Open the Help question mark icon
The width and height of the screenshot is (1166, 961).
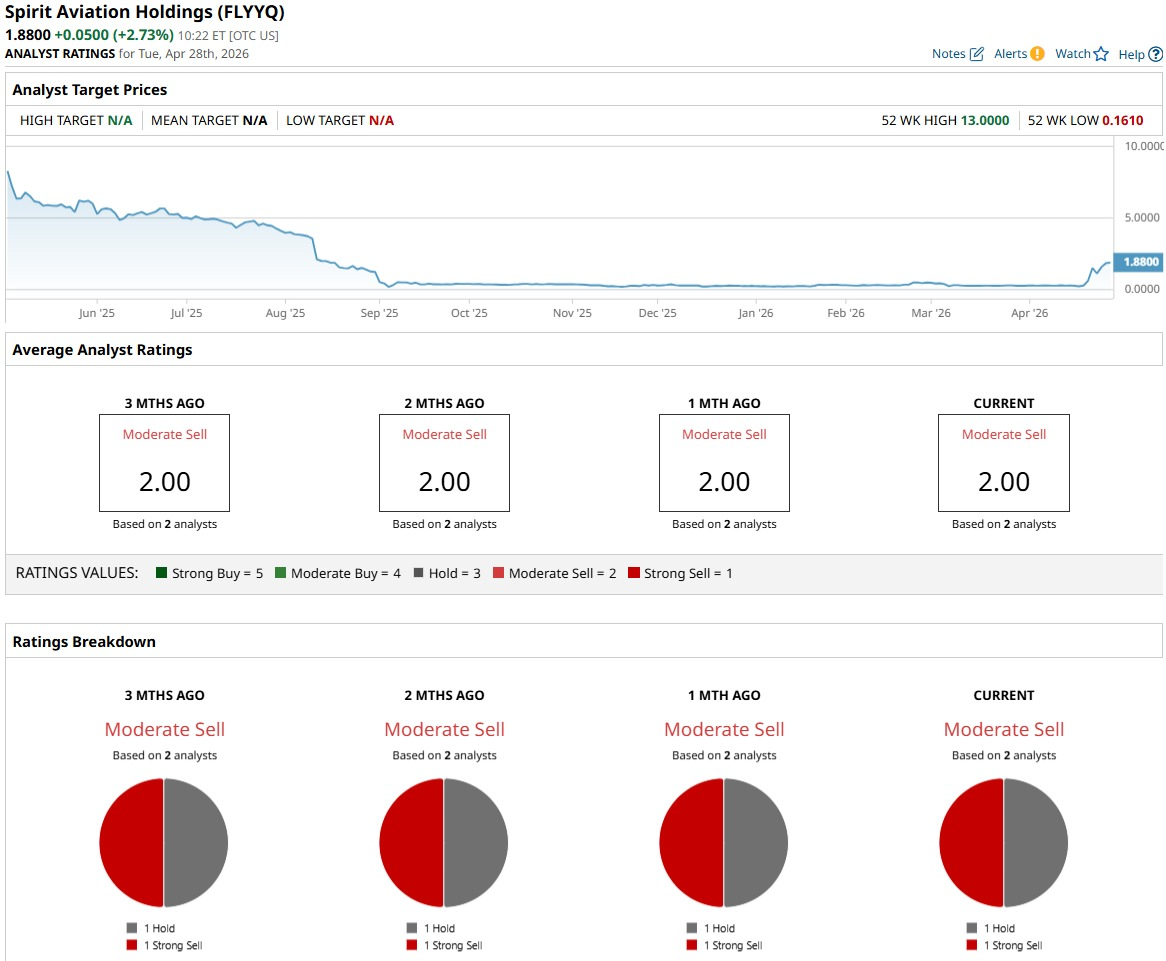pyautogui.click(x=1156, y=54)
